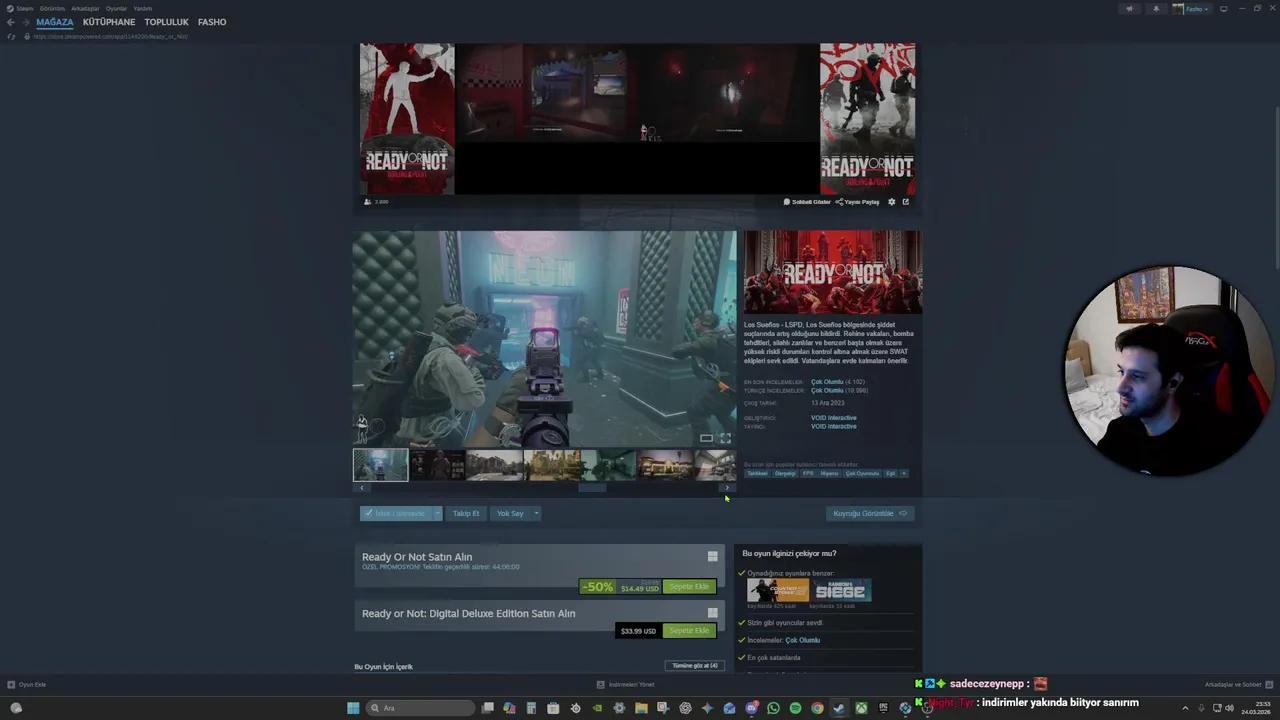This screenshot has width=1280, height=720.
Task: Go back with the Steam back arrow
Action: click(10, 22)
